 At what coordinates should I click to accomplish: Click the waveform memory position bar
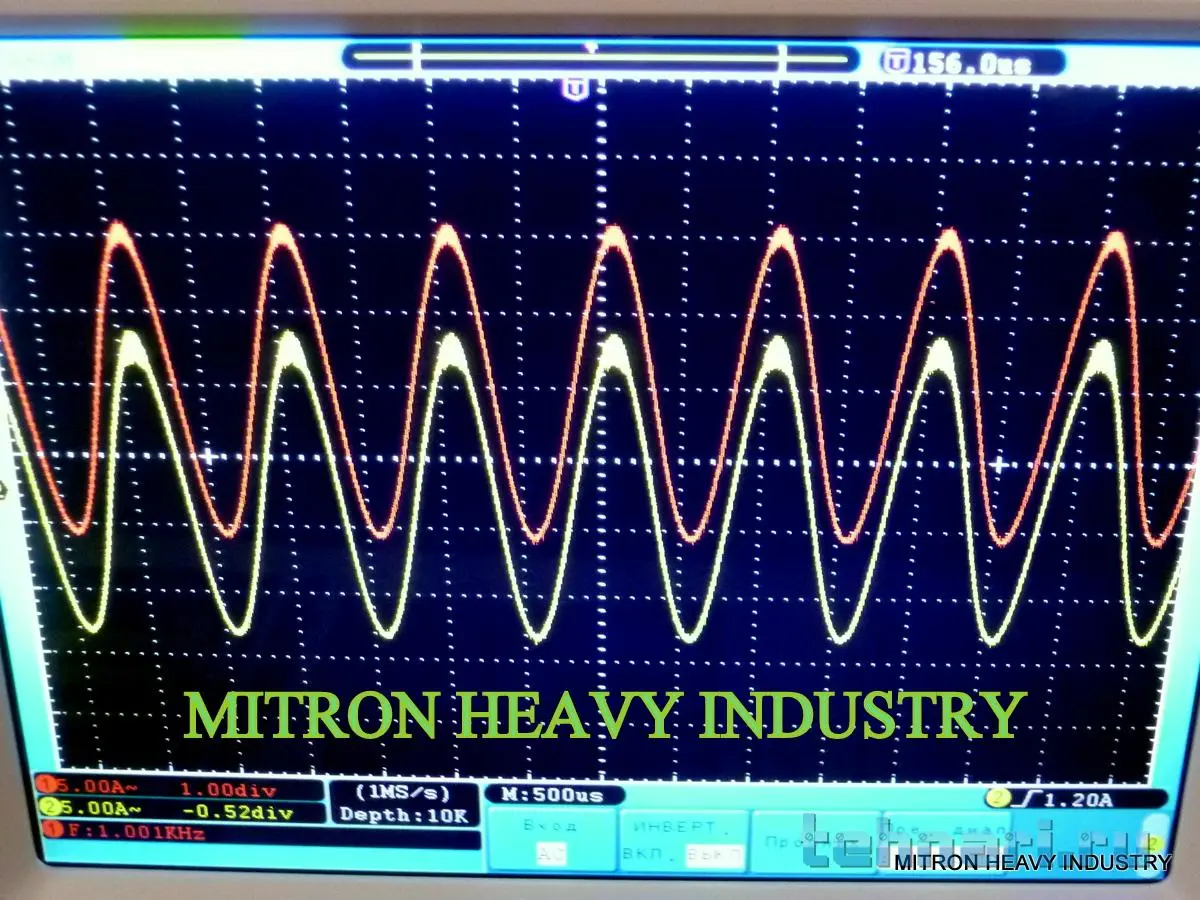click(x=600, y=58)
